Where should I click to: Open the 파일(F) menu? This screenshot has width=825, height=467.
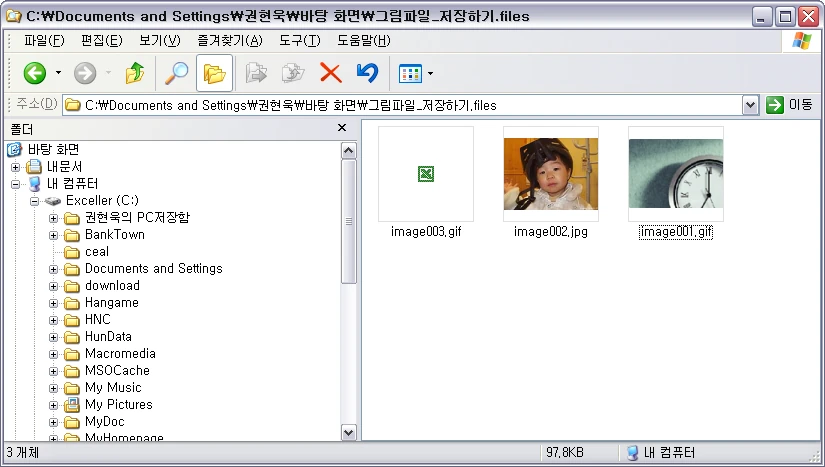pos(44,40)
